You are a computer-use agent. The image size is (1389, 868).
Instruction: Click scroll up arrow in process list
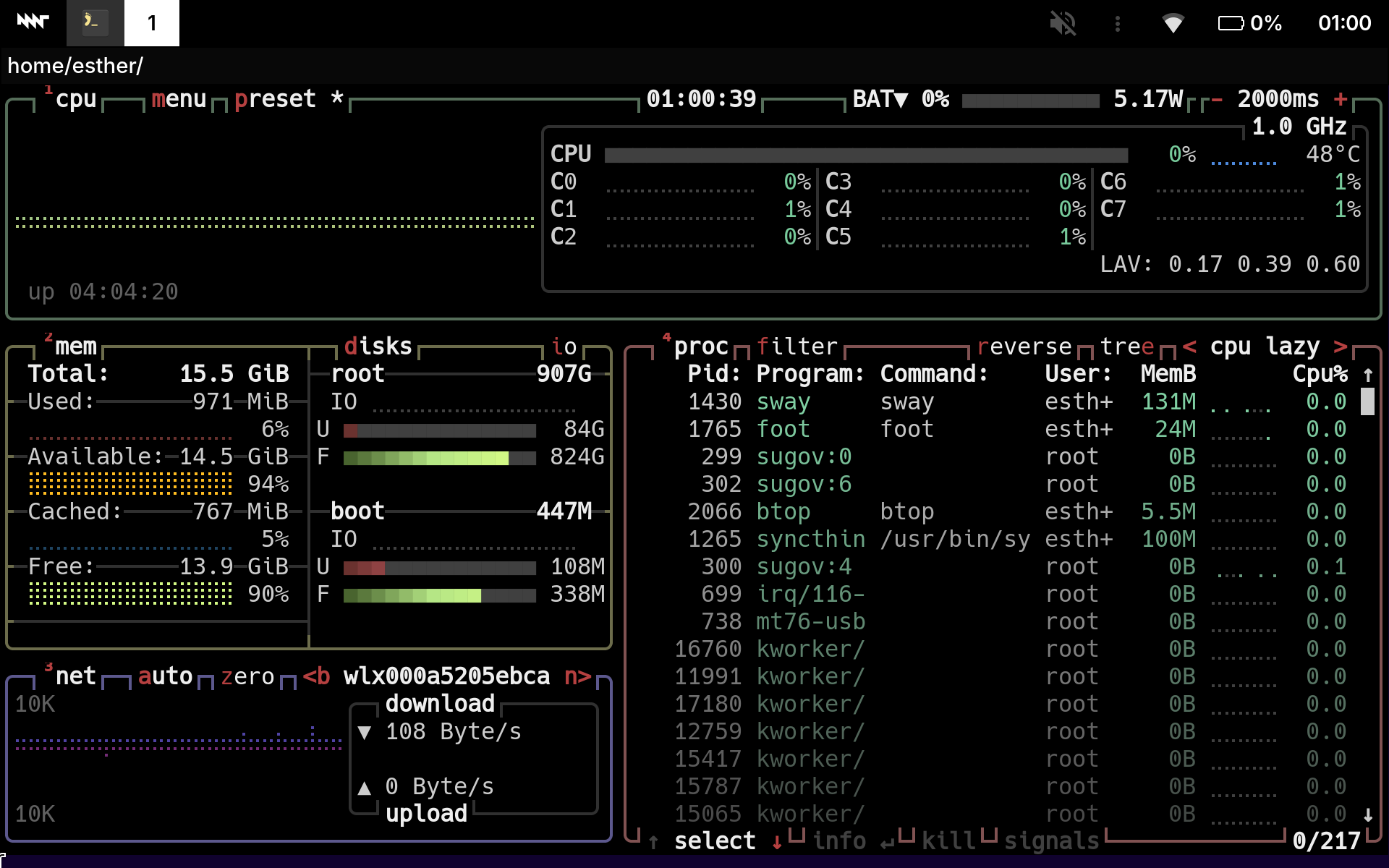tap(1368, 375)
